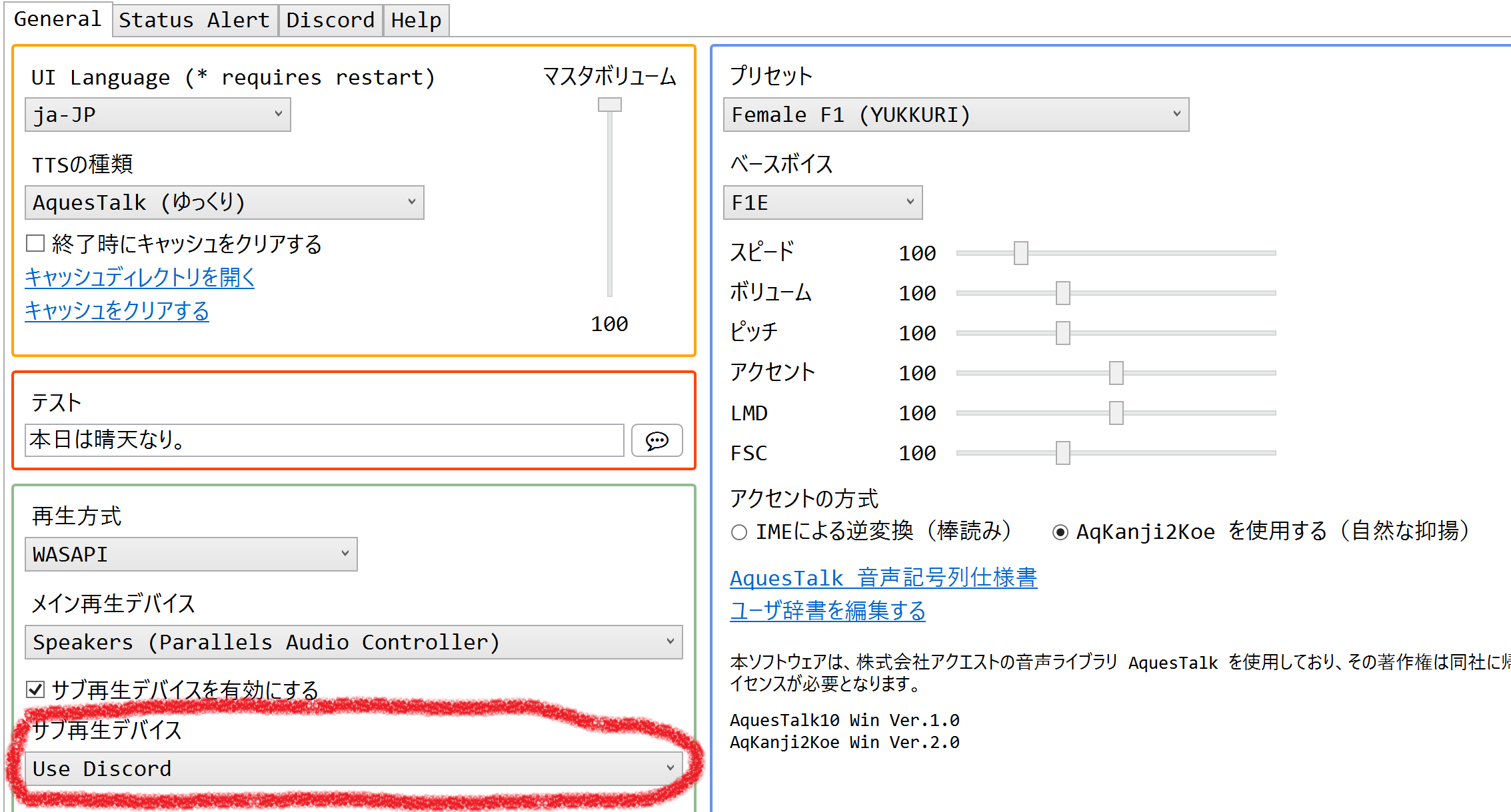Screen dimensions: 1511x812
Task: Click the LMD slider handle
Action: [x=1116, y=413]
